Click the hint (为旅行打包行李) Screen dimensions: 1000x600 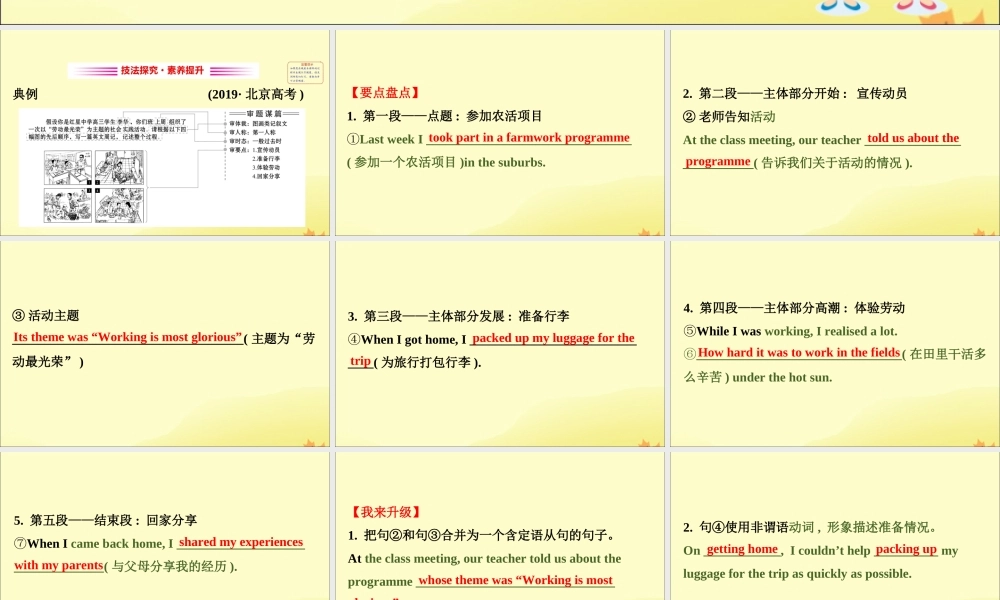[427, 362]
